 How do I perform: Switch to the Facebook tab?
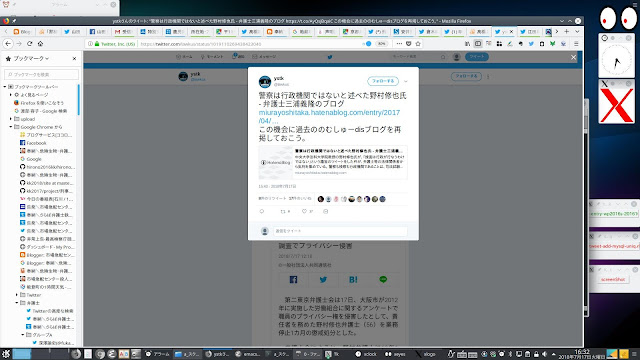coord(98,31)
